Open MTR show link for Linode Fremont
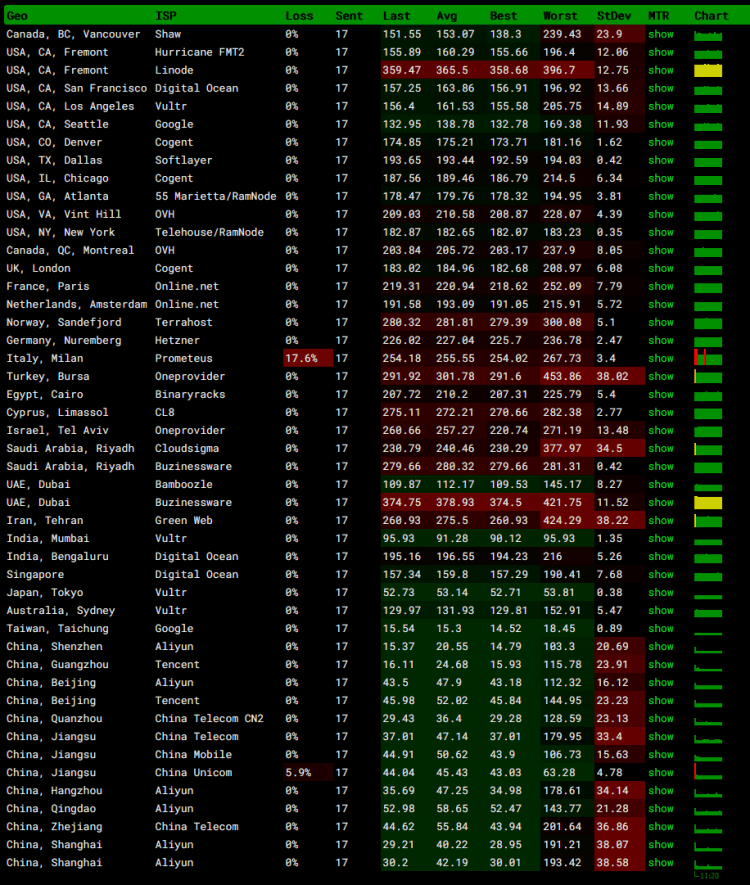Screen dimensions: 750x885 pos(661,71)
